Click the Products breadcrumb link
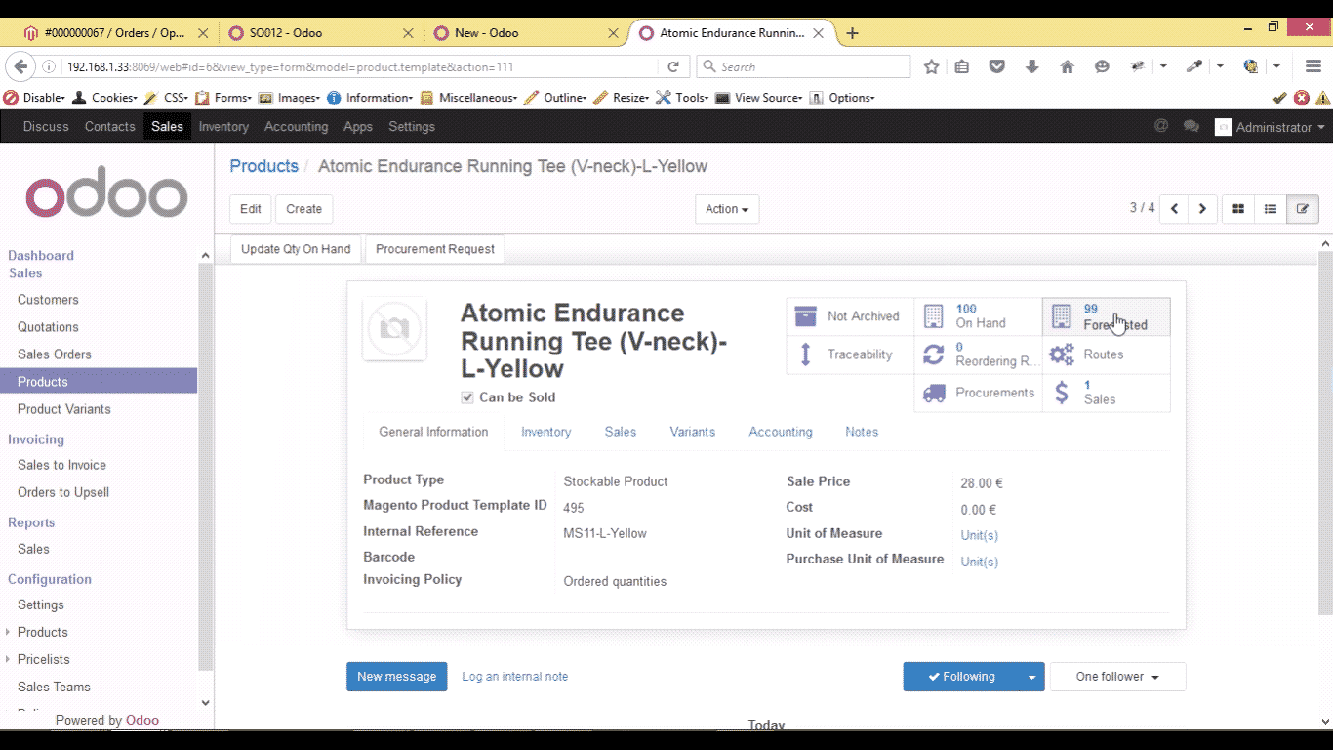 tap(264, 166)
